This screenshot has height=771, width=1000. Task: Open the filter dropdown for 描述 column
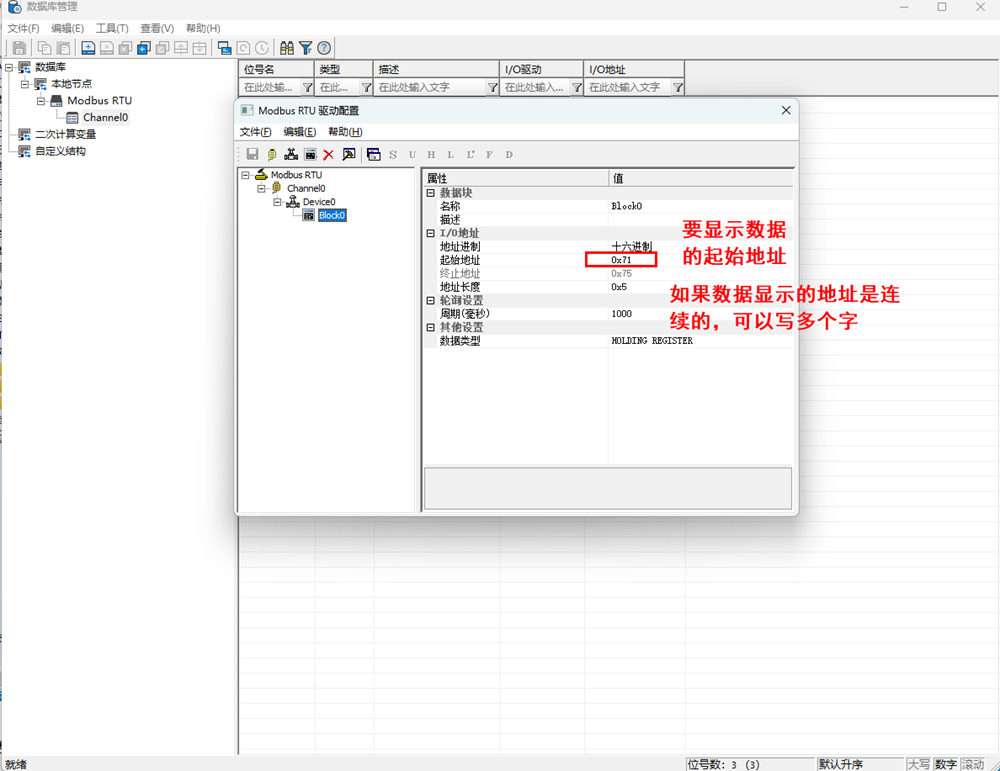pyautogui.click(x=492, y=87)
